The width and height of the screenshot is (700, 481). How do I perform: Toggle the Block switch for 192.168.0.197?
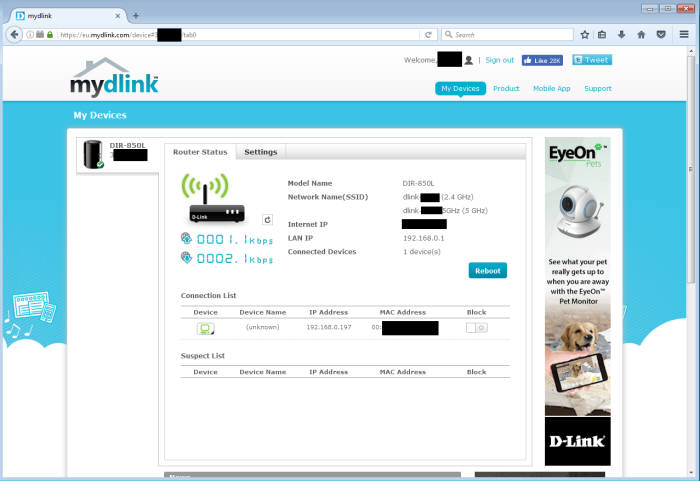coord(476,328)
